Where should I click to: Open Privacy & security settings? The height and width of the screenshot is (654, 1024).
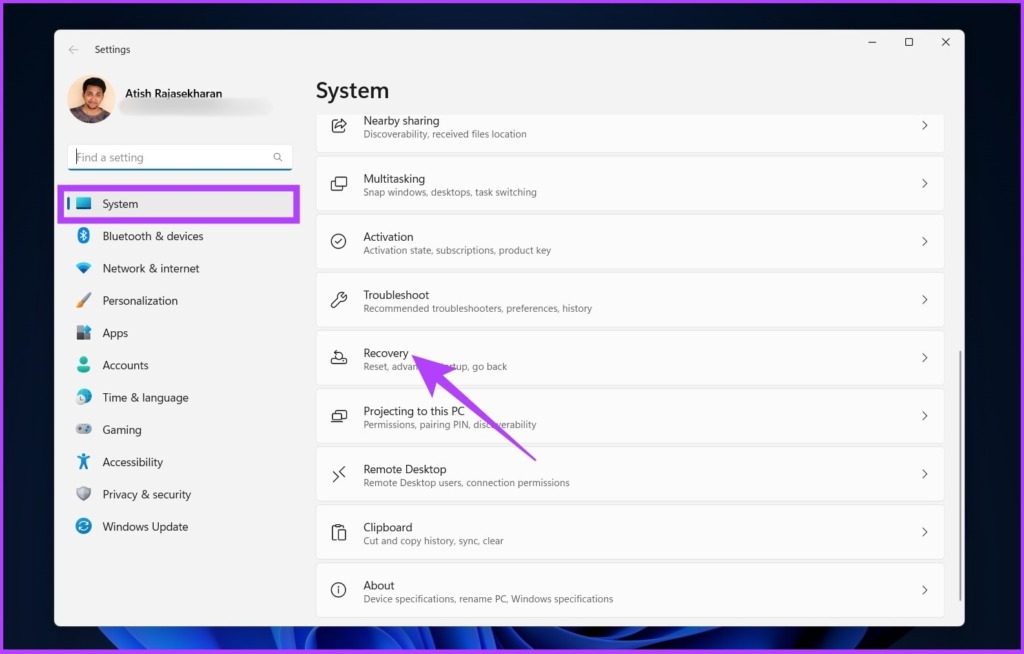point(179,495)
